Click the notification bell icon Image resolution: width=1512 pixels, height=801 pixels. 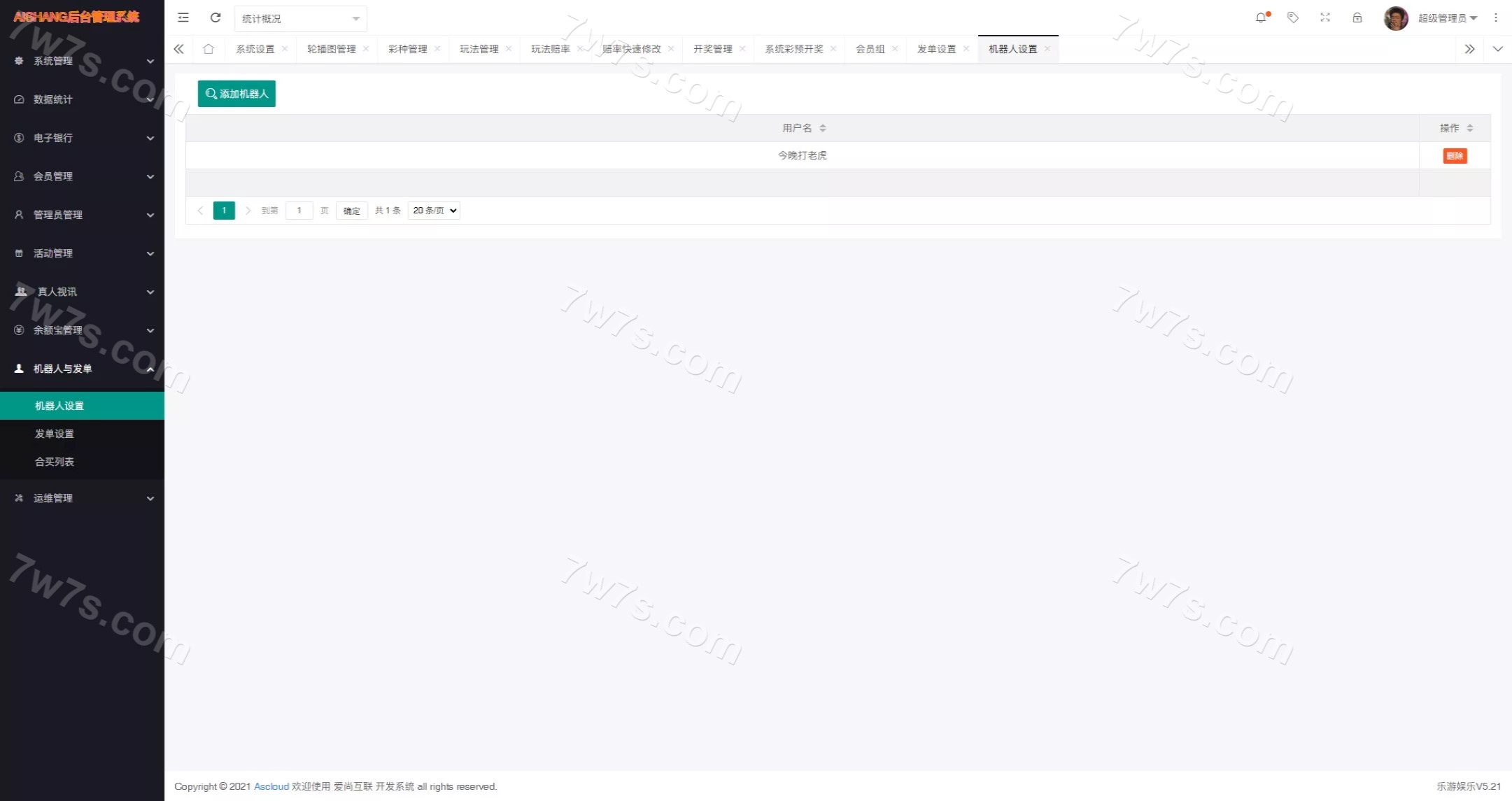(1261, 18)
